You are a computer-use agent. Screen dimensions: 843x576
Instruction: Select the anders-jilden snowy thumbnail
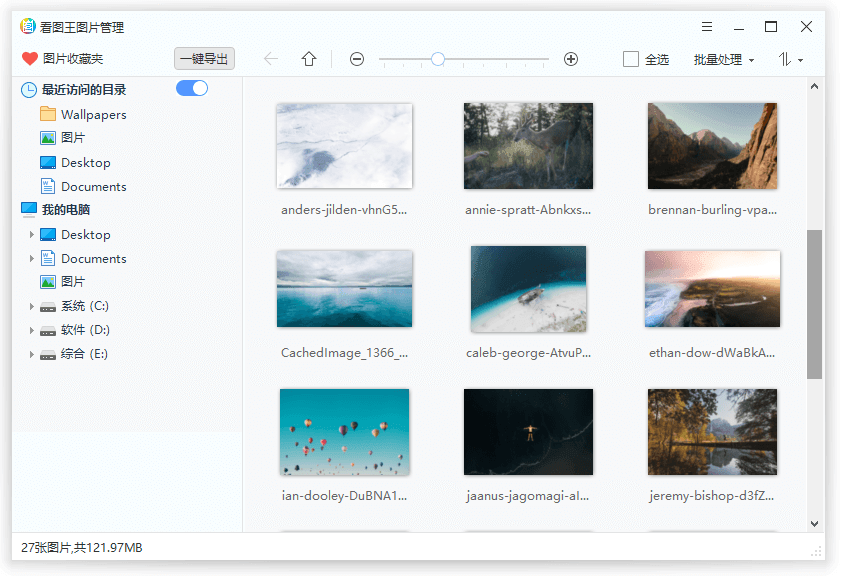[x=345, y=146]
